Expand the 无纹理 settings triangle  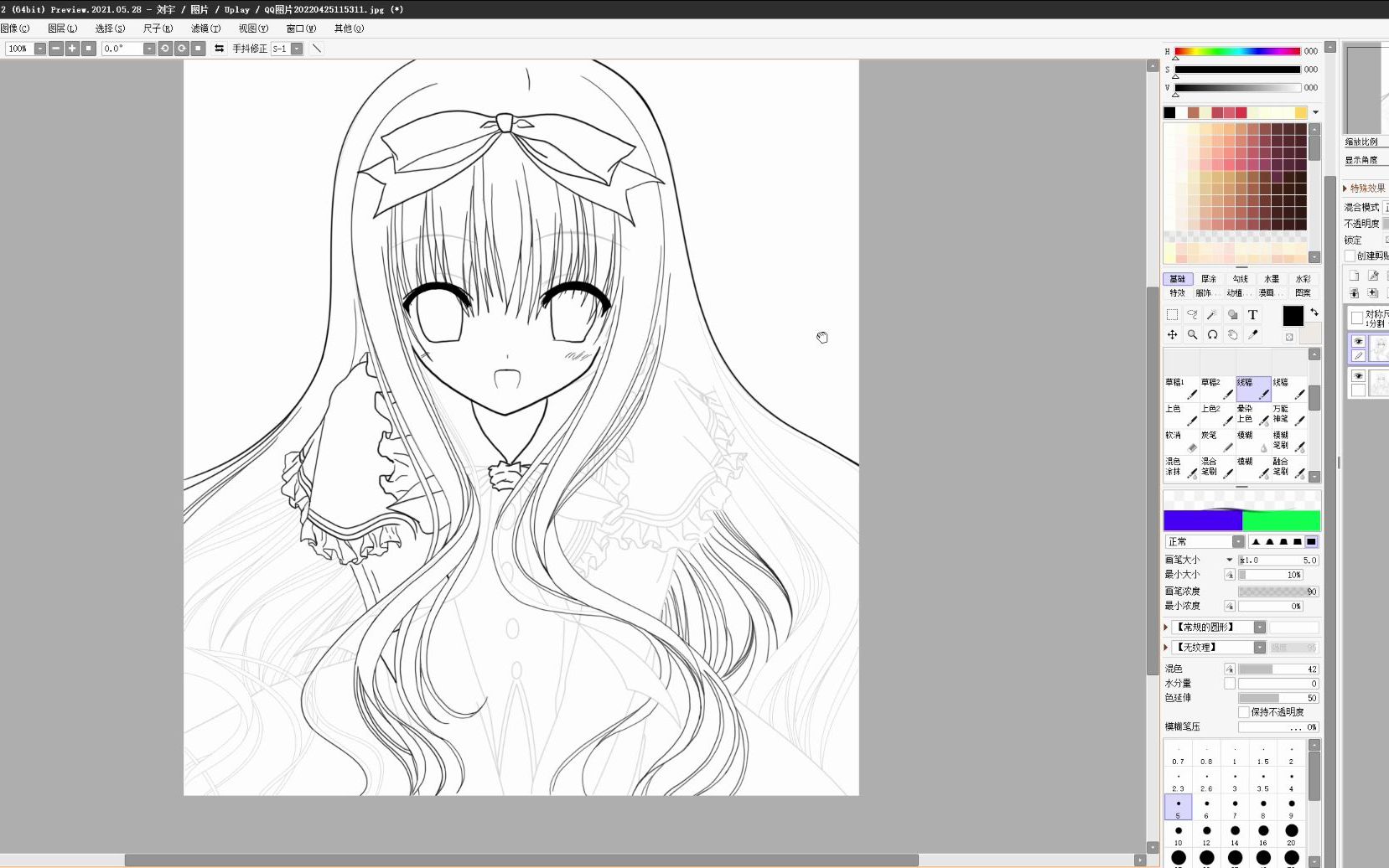click(x=1166, y=648)
